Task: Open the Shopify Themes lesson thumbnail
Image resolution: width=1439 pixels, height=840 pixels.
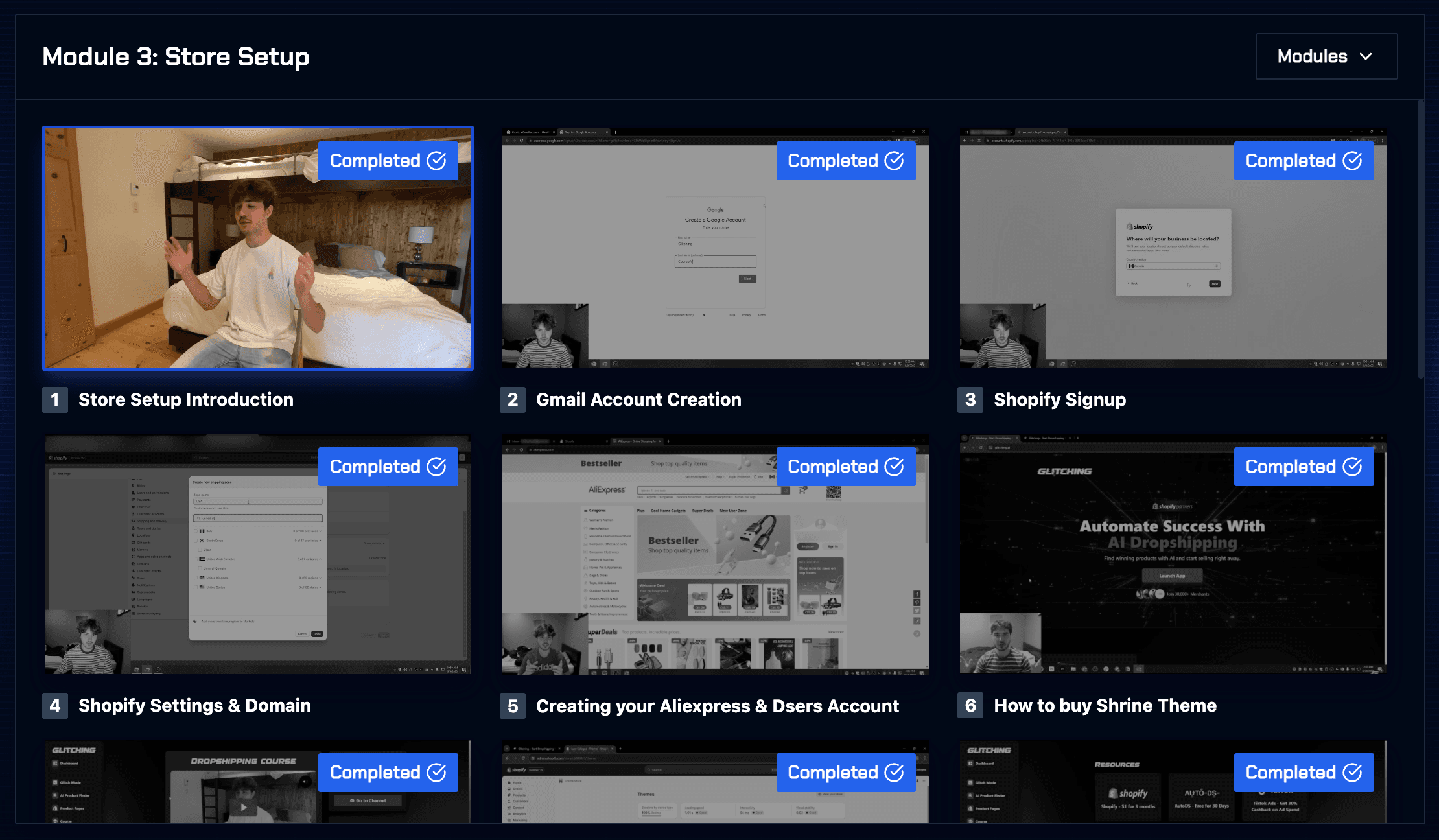Action: pos(716,782)
